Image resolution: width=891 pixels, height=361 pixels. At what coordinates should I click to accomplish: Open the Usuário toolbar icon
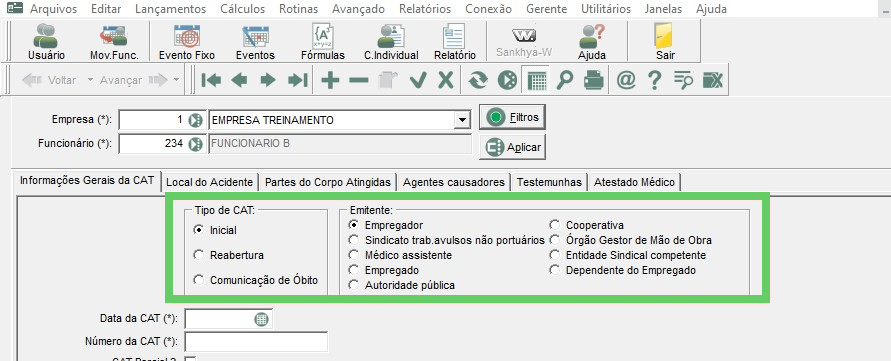coord(46,42)
